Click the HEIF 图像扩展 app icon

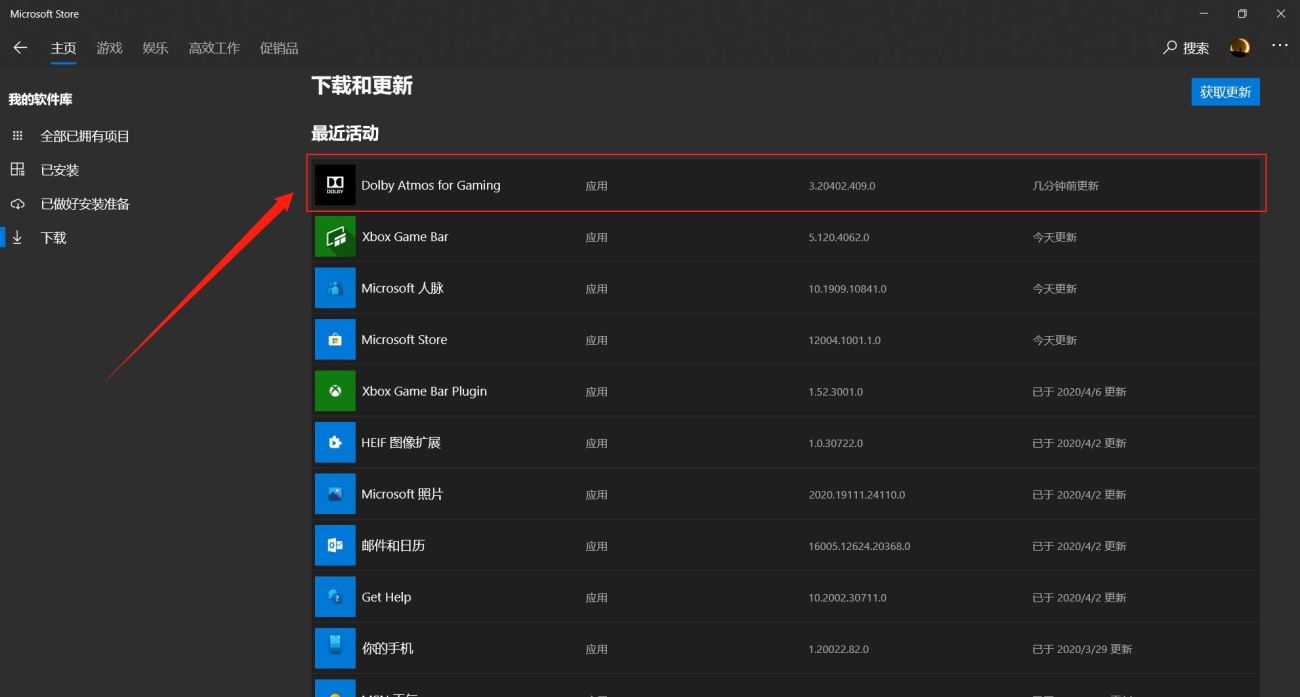point(335,442)
